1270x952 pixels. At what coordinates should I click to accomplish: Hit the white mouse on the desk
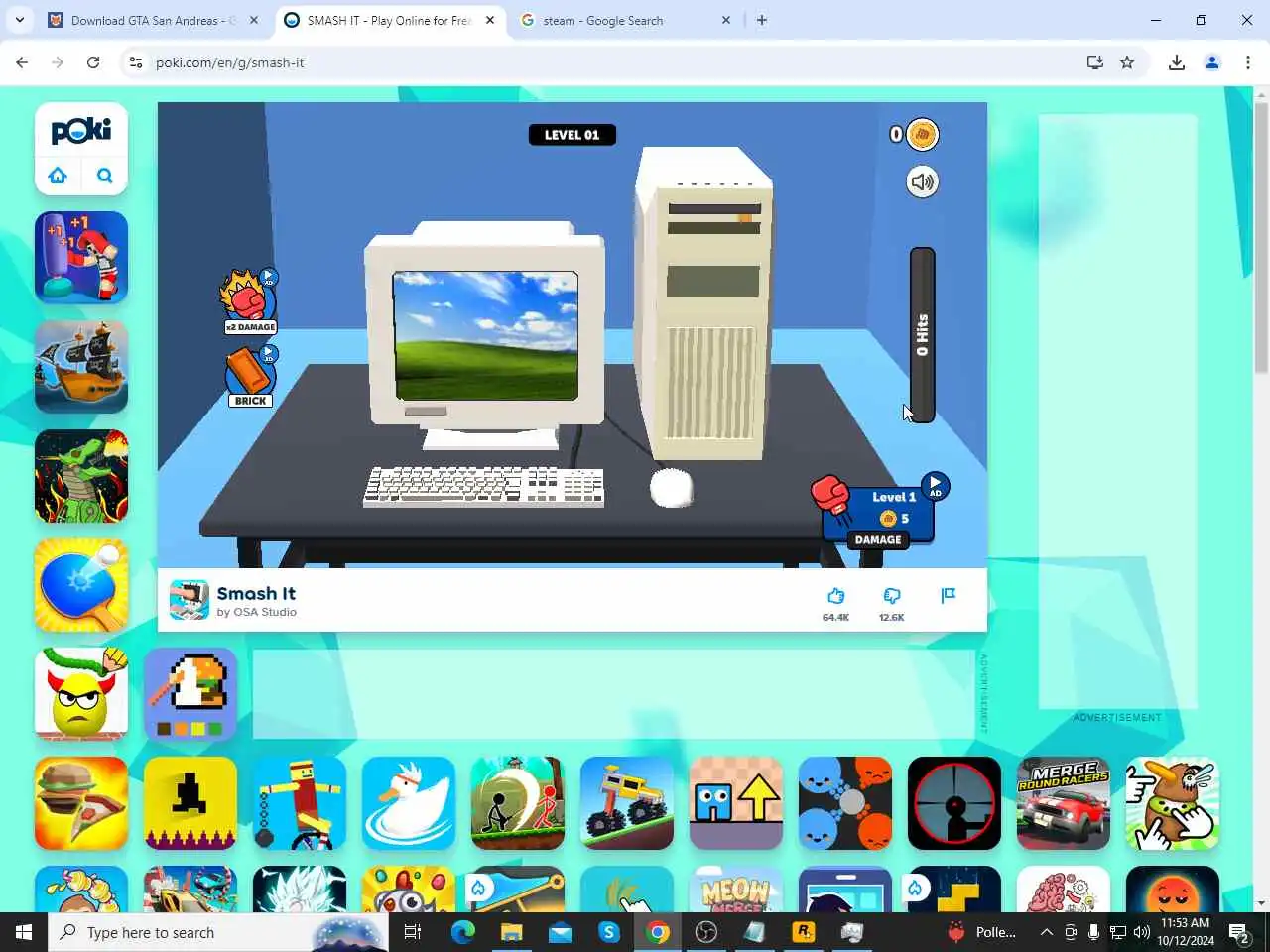[x=672, y=487]
